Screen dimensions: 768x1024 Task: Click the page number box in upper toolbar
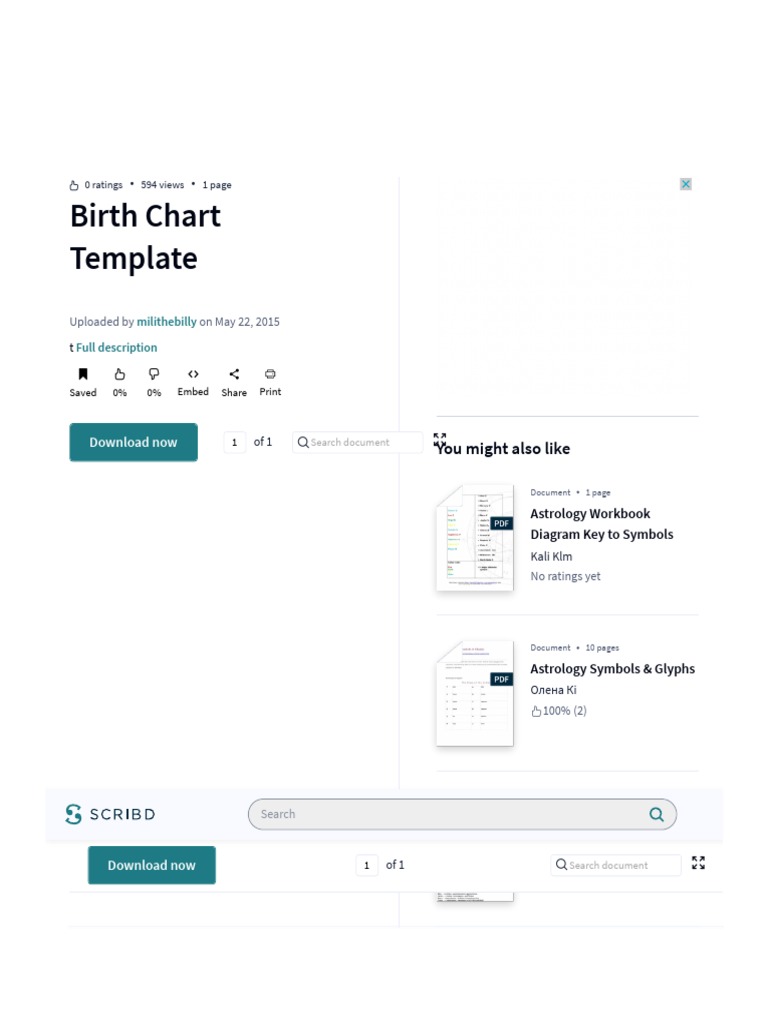pos(234,442)
